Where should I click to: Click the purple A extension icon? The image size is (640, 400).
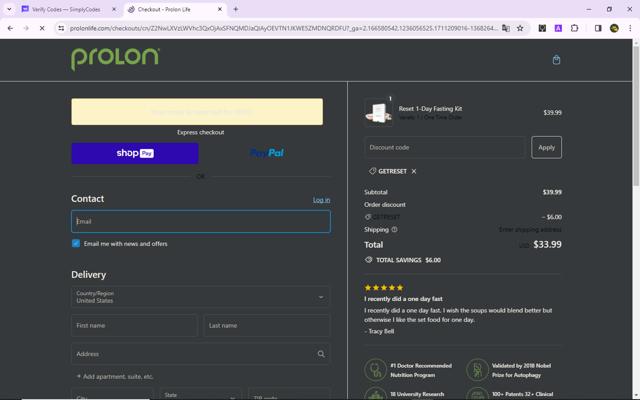pos(558,28)
